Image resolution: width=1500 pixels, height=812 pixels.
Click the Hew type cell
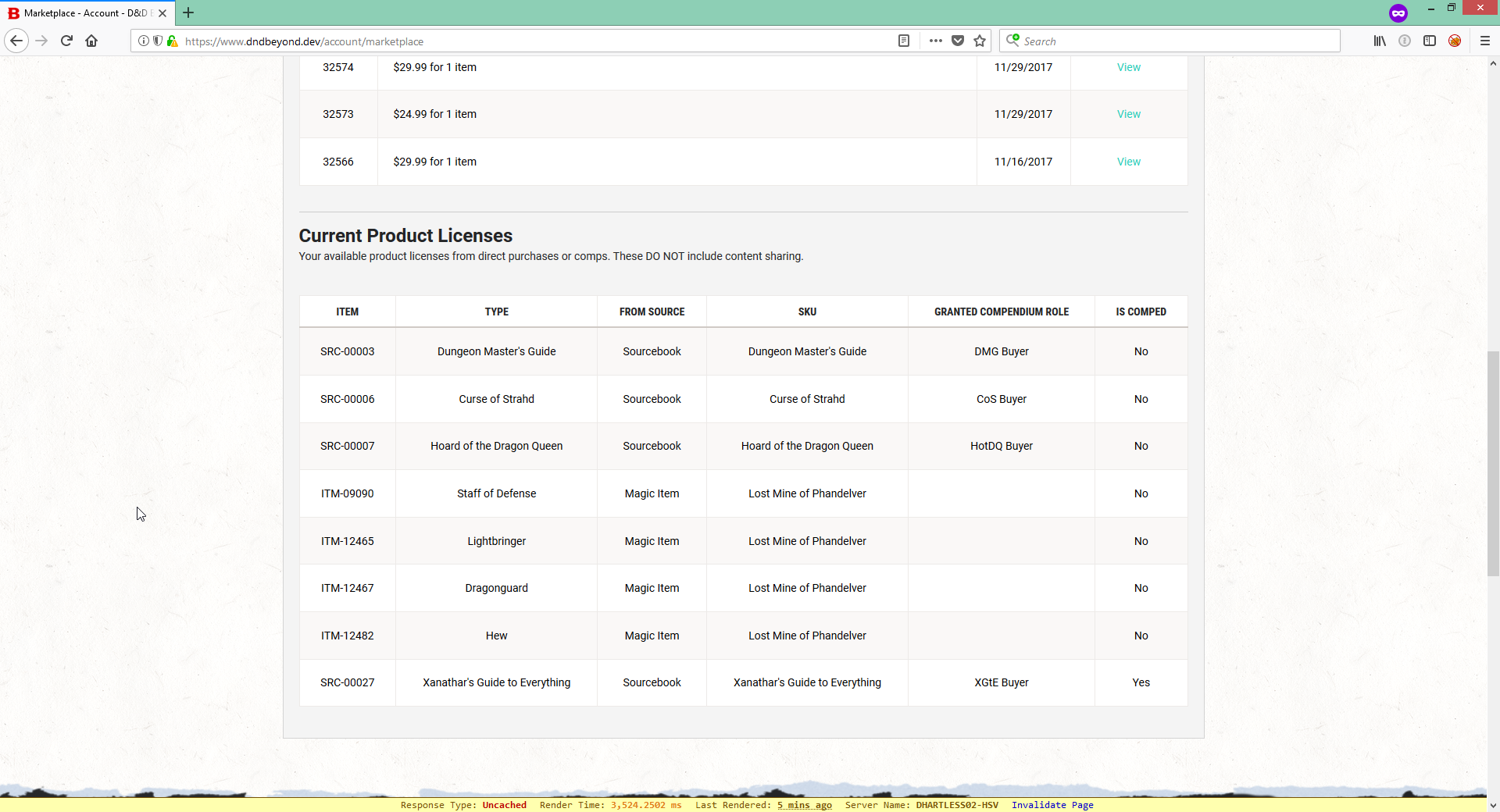(496, 636)
